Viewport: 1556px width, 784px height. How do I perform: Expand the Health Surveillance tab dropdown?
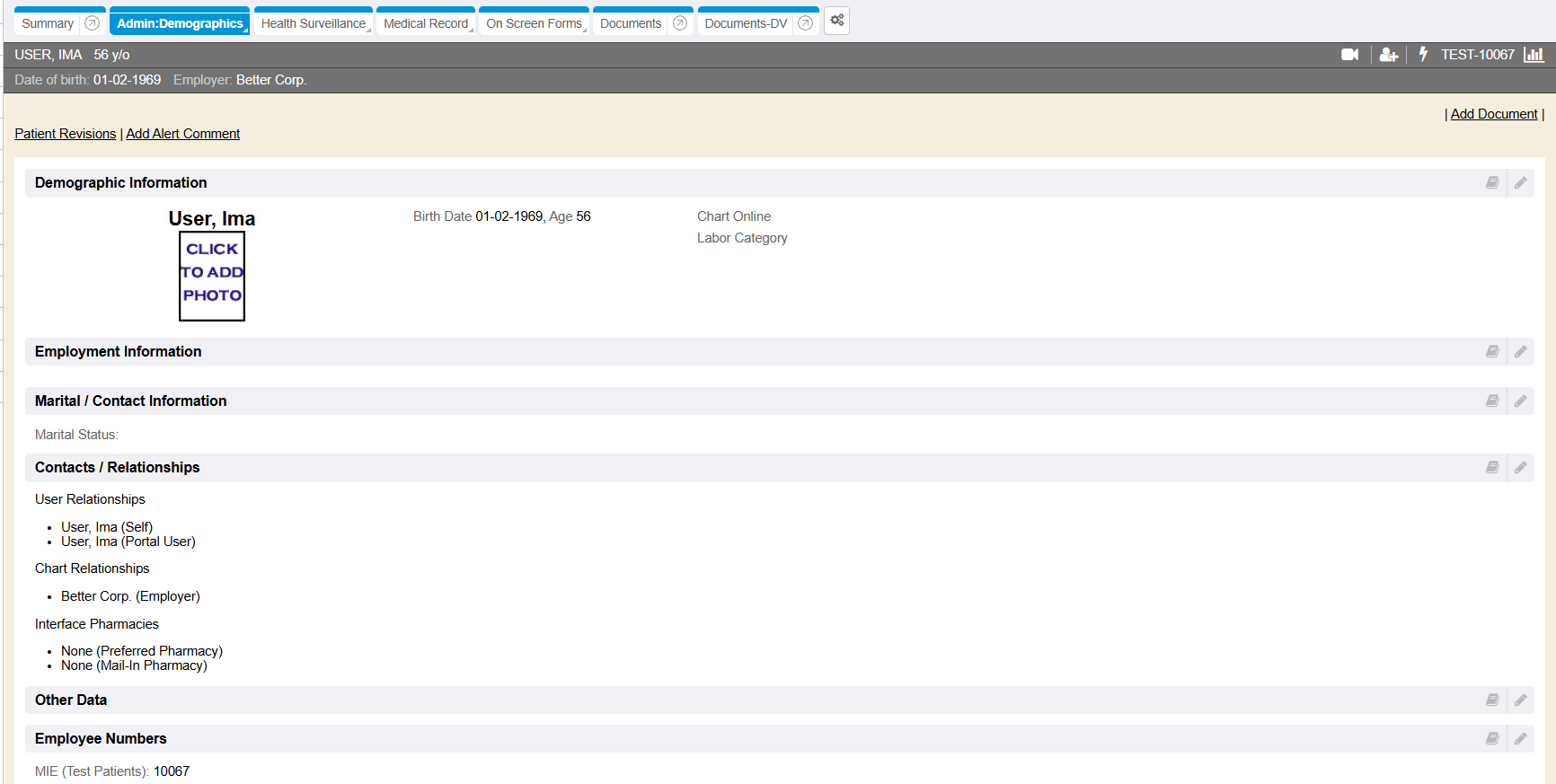(368, 29)
